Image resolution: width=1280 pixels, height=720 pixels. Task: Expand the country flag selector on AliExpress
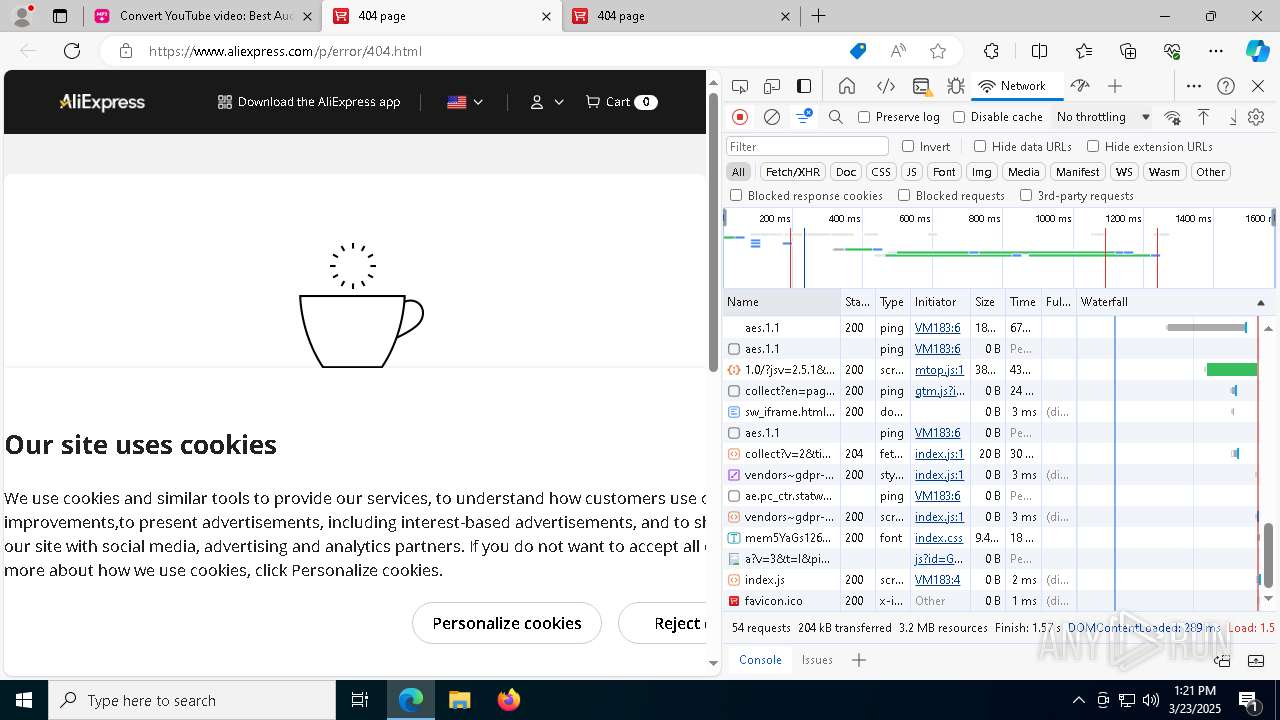point(465,102)
